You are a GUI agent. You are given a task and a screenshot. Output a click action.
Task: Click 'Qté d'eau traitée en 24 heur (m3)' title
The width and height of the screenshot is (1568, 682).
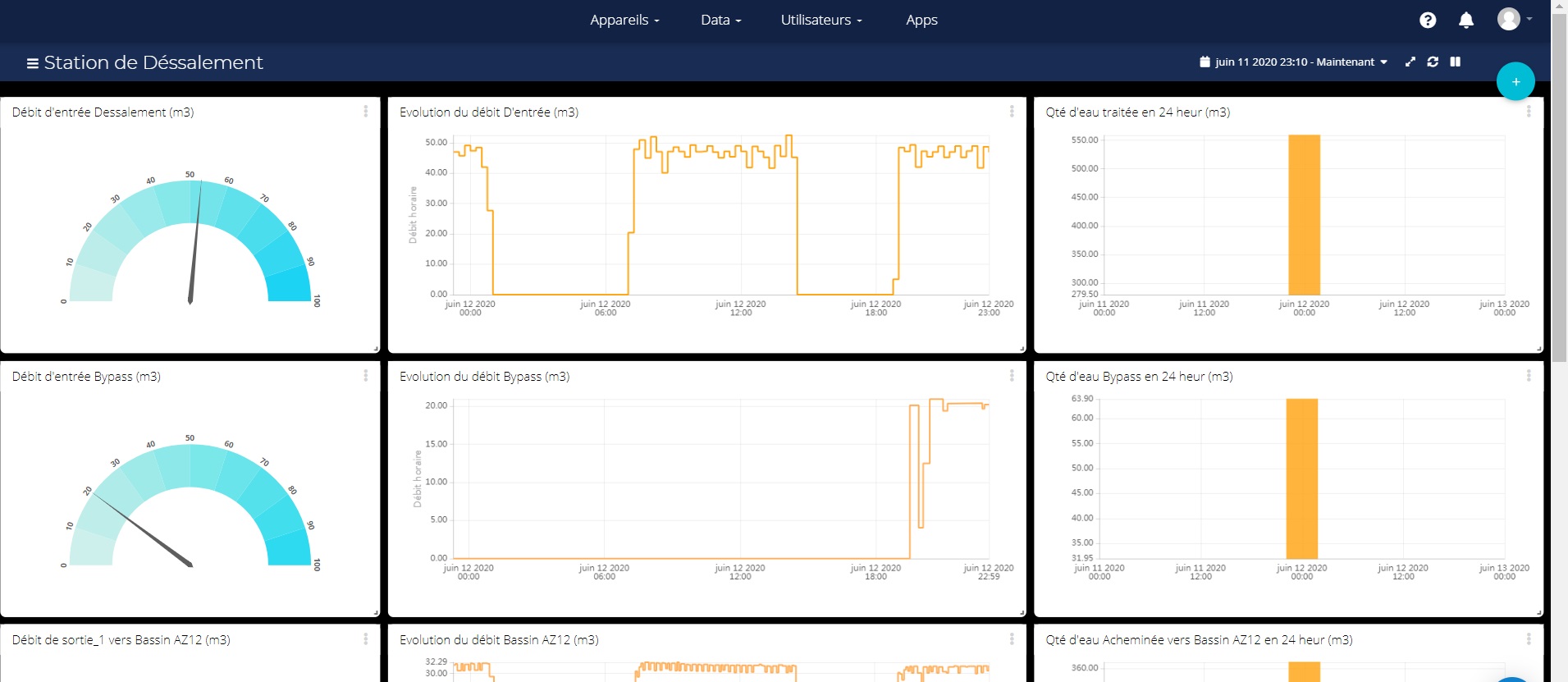click(x=1137, y=112)
